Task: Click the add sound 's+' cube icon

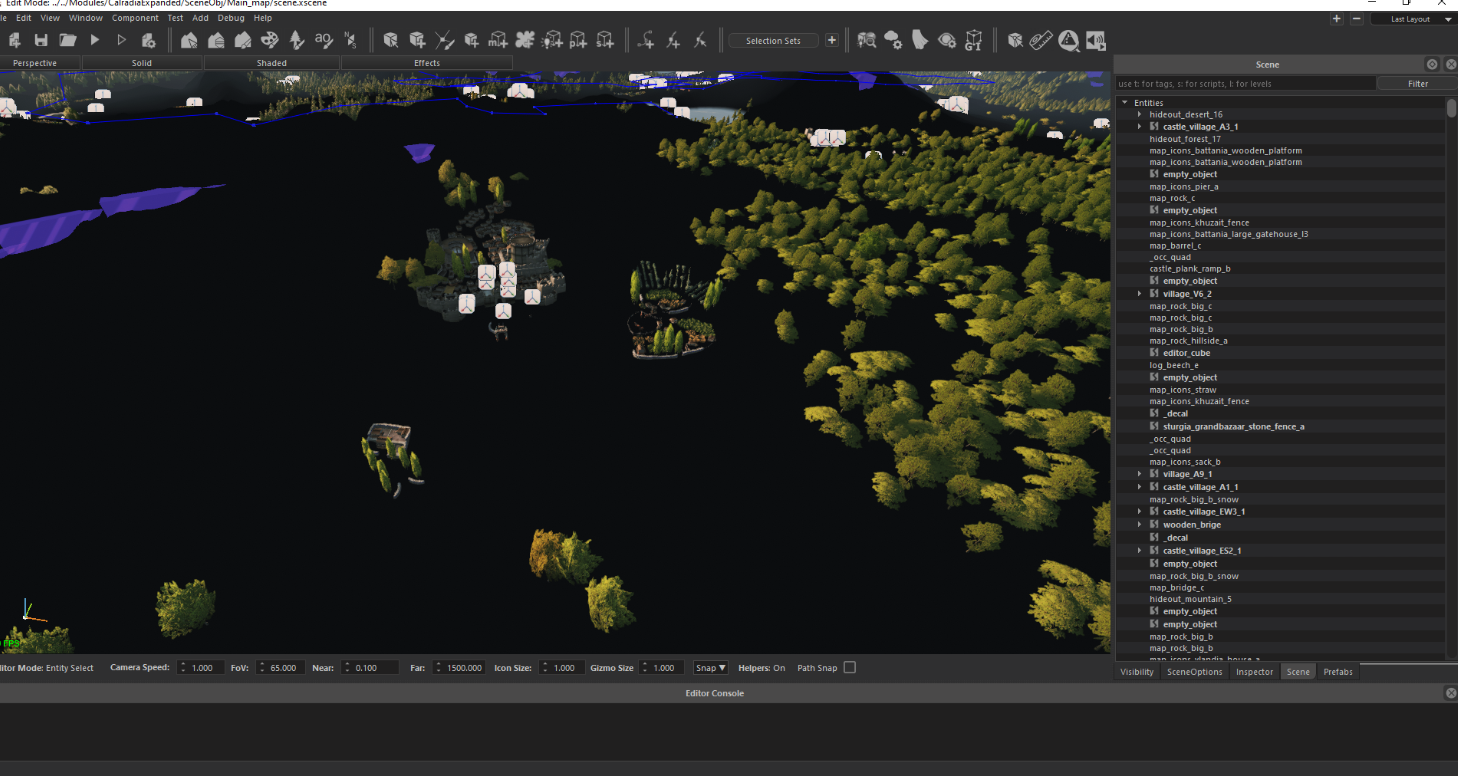Action: pyautogui.click(x=605, y=40)
